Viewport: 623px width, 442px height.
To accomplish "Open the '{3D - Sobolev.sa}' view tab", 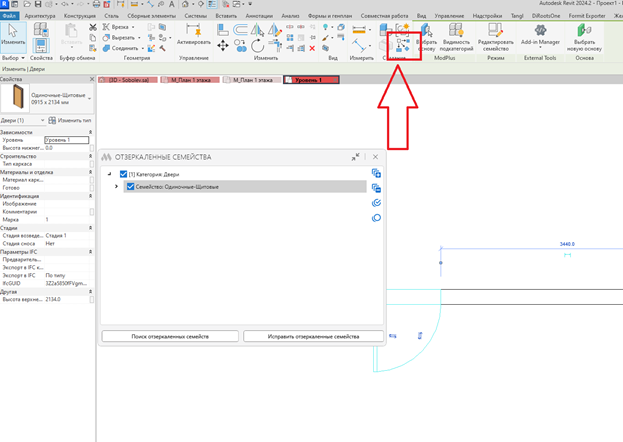I will click(128, 80).
